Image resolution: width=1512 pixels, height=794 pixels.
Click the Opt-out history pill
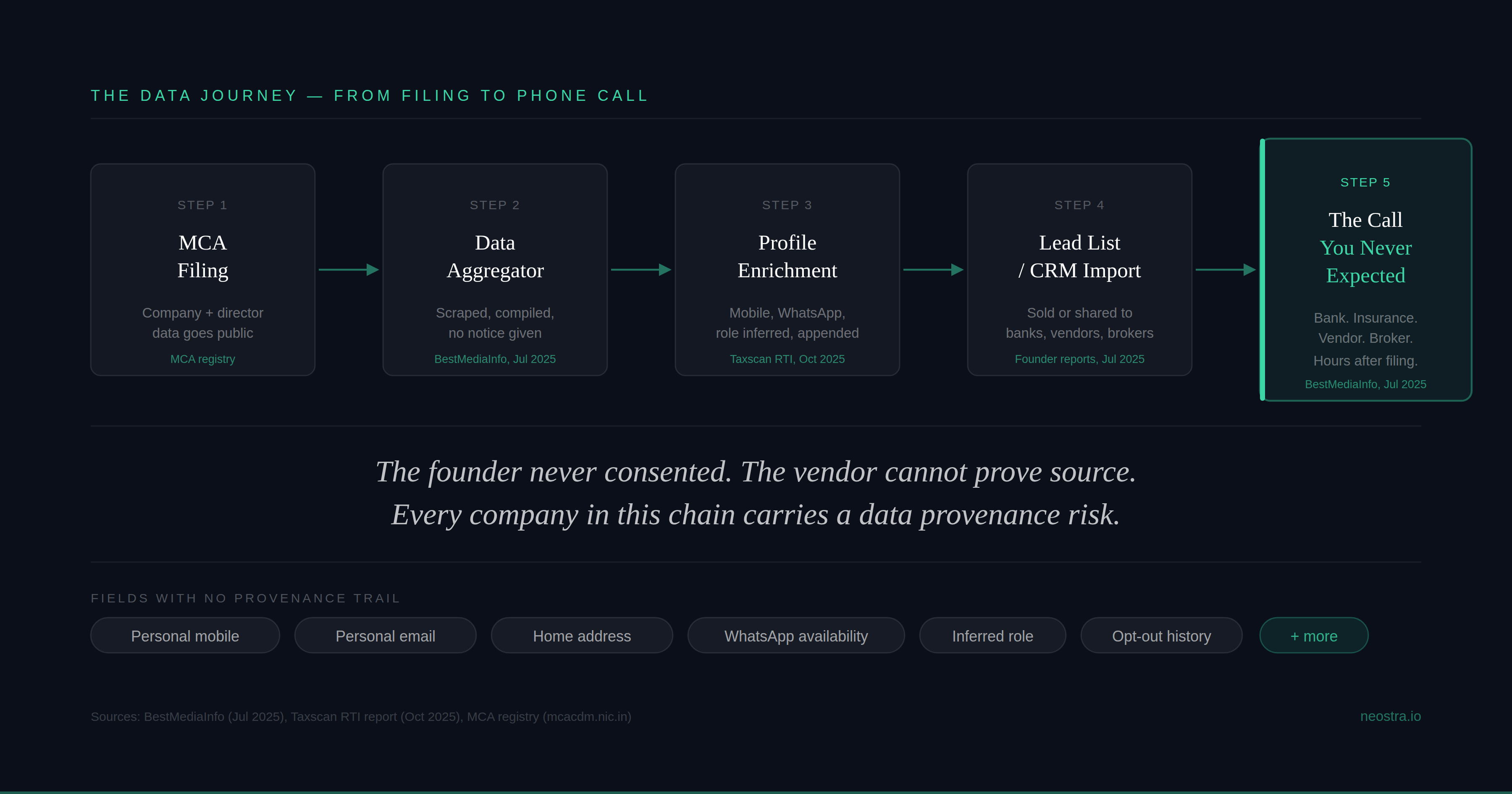(1162, 636)
